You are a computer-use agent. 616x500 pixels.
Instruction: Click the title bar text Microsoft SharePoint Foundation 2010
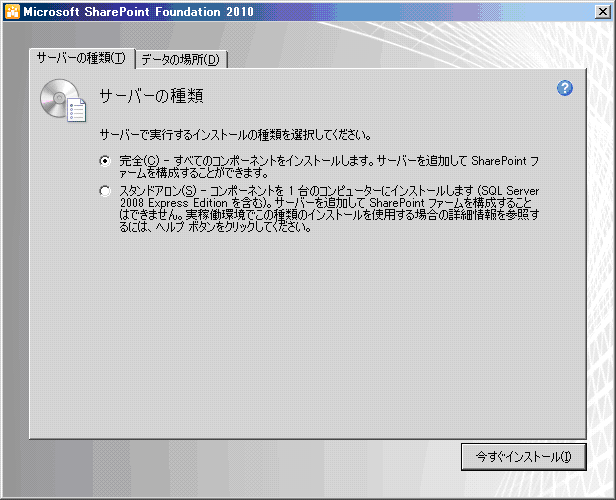tap(138, 12)
